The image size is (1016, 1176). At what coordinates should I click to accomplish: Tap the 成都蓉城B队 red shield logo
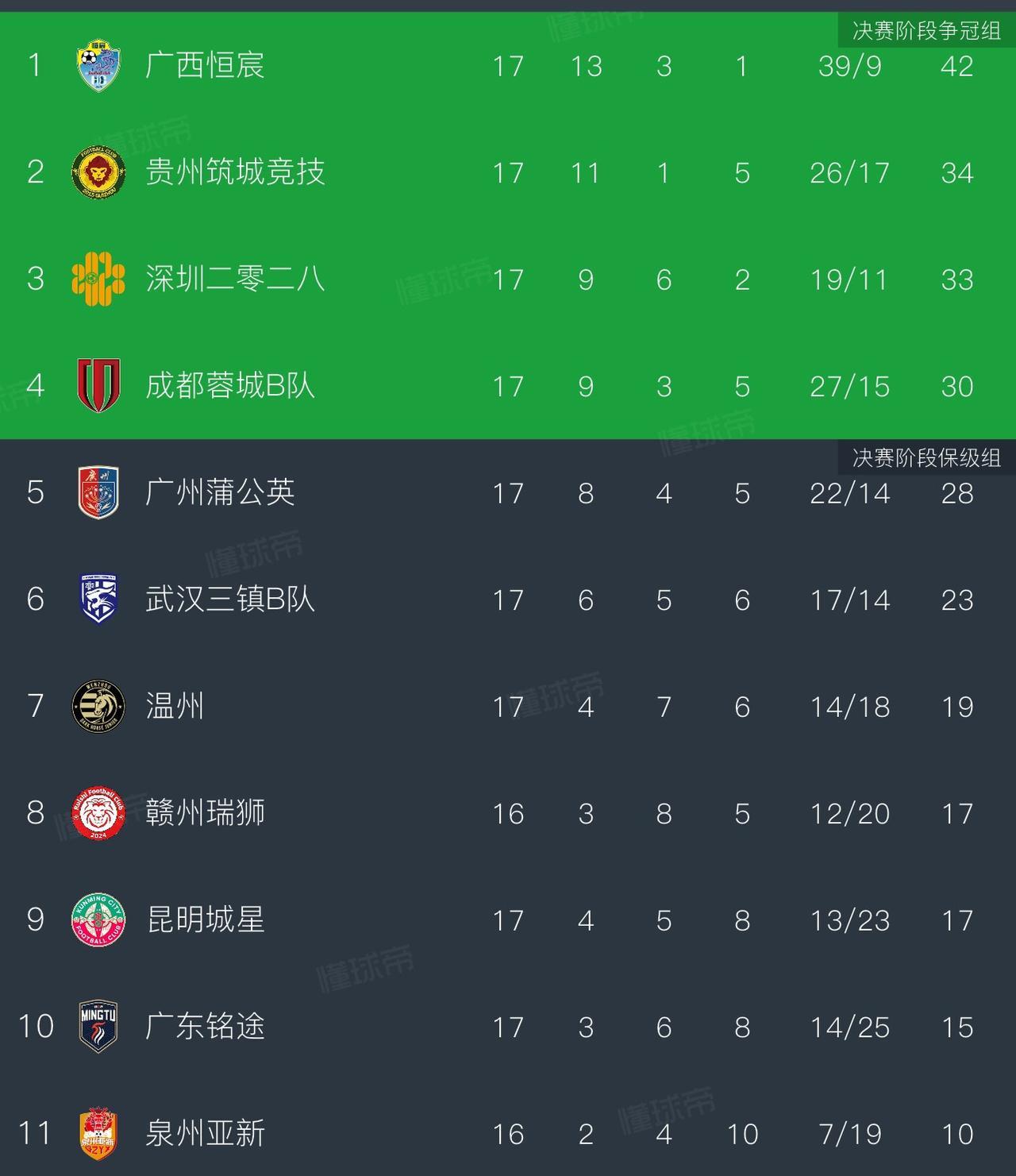click(98, 386)
